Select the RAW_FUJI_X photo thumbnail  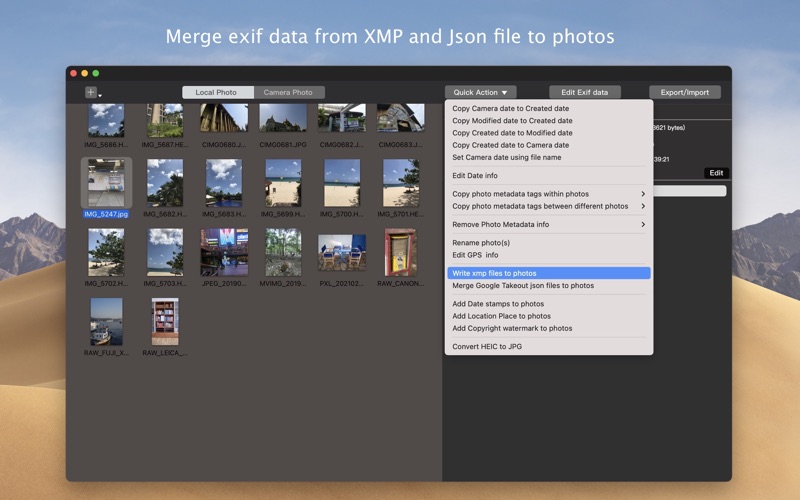click(106, 321)
